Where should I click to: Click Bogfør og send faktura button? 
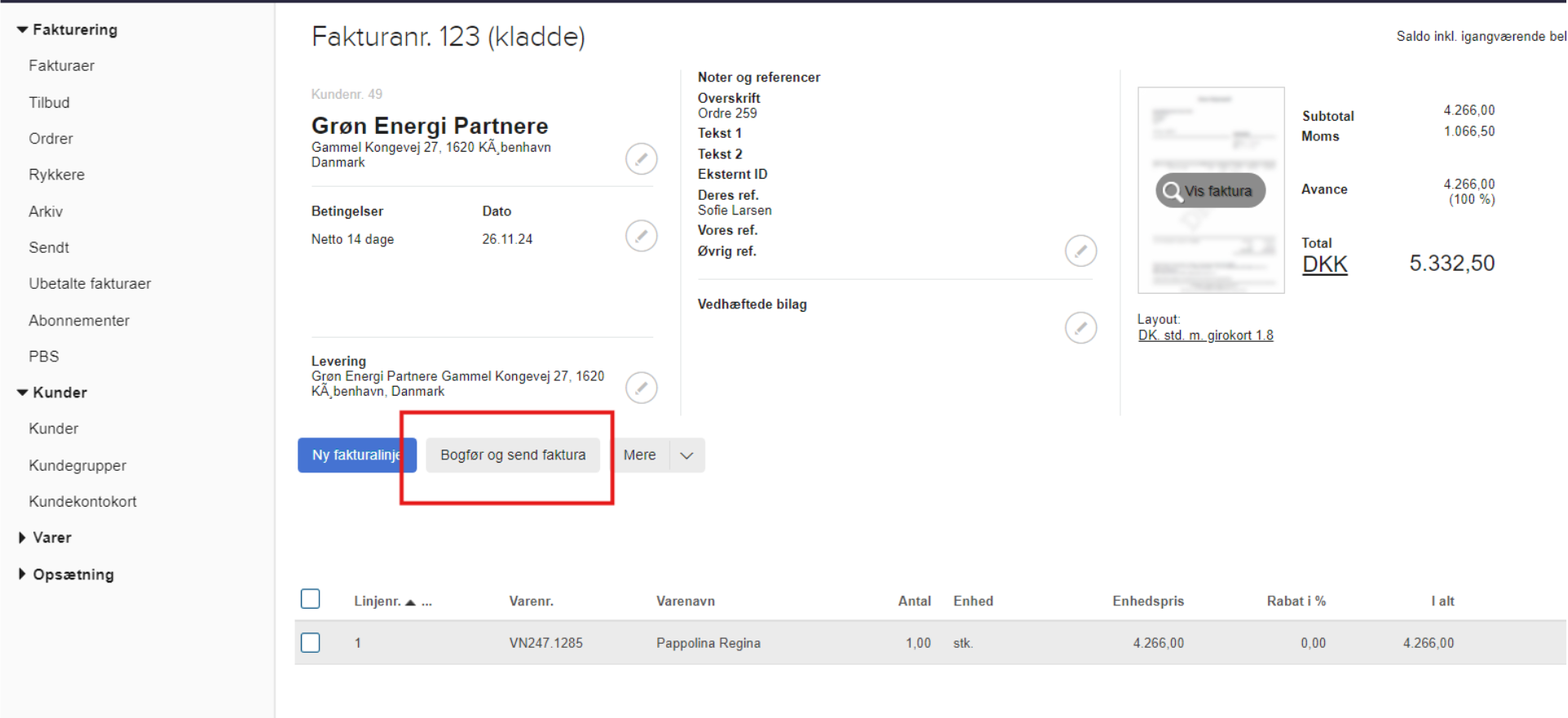point(513,455)
